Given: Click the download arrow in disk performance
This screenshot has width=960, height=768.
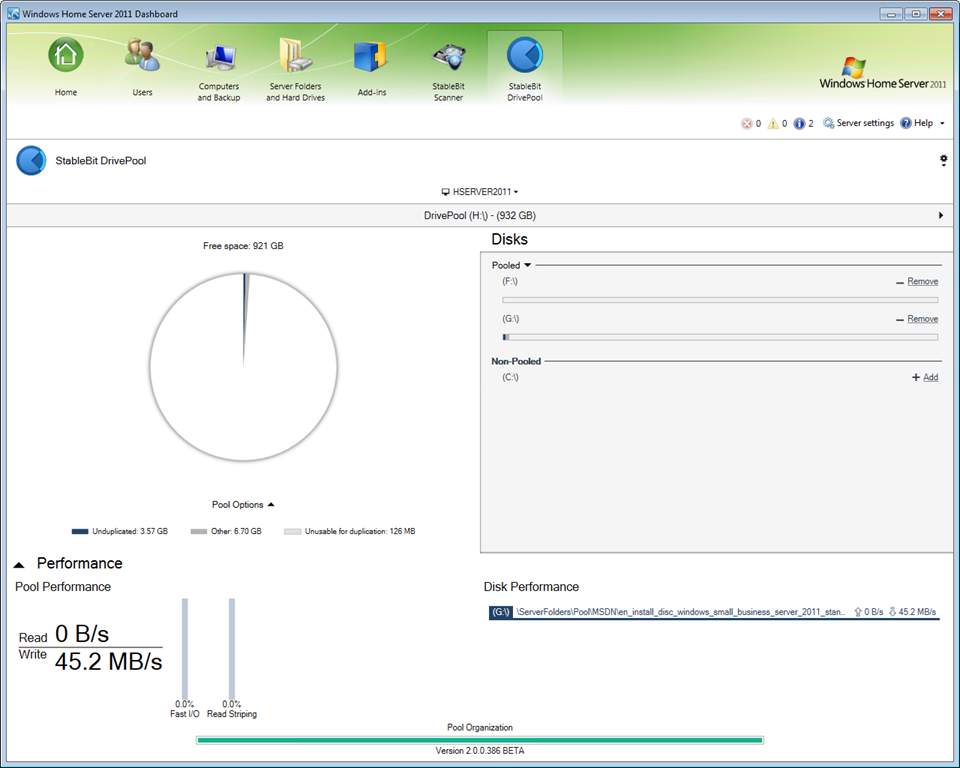Looking at the screenshot, I should click(x=892, y=612).
